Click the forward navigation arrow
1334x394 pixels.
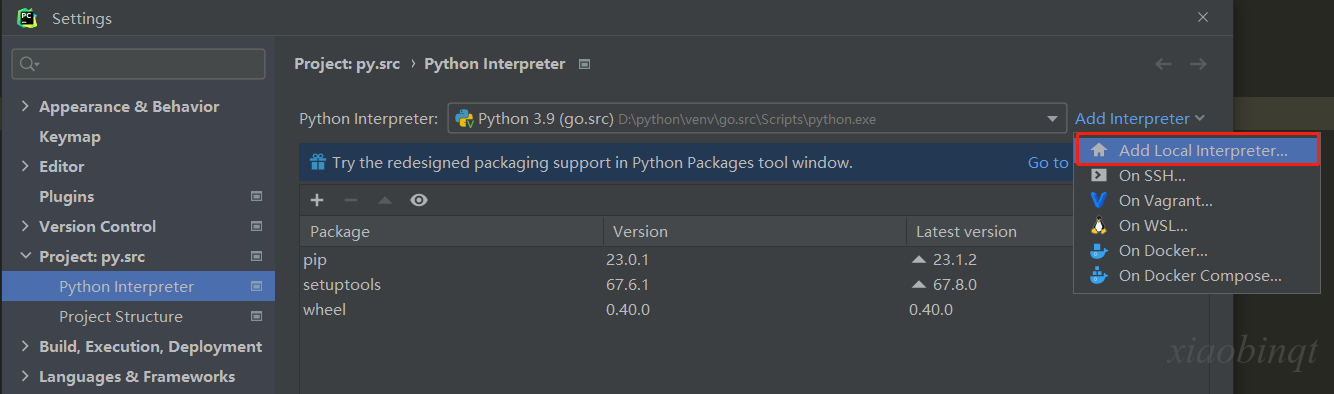click(1198, 64)
